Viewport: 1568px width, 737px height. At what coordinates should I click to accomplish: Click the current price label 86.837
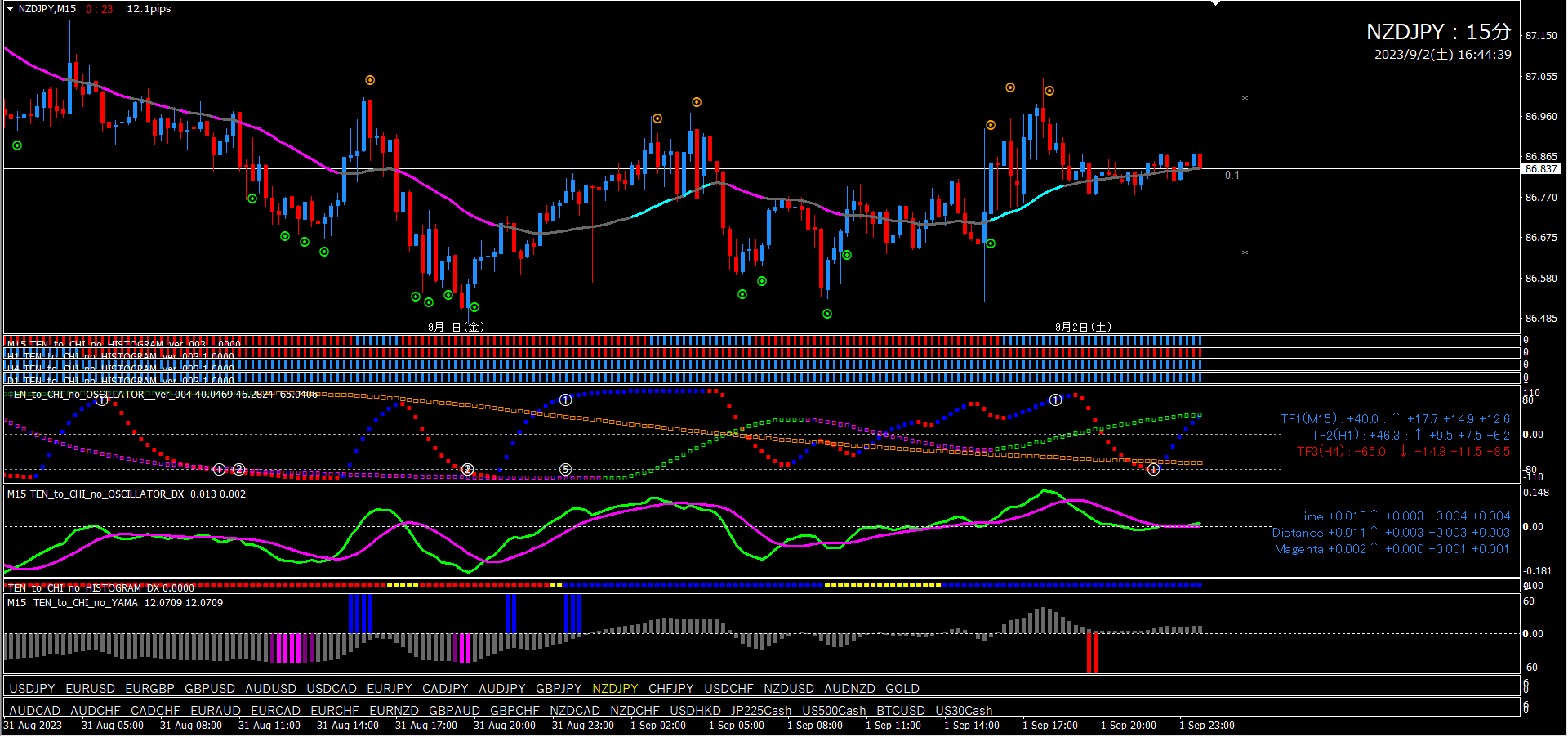pyautogui.click(x=1541, y=168)
